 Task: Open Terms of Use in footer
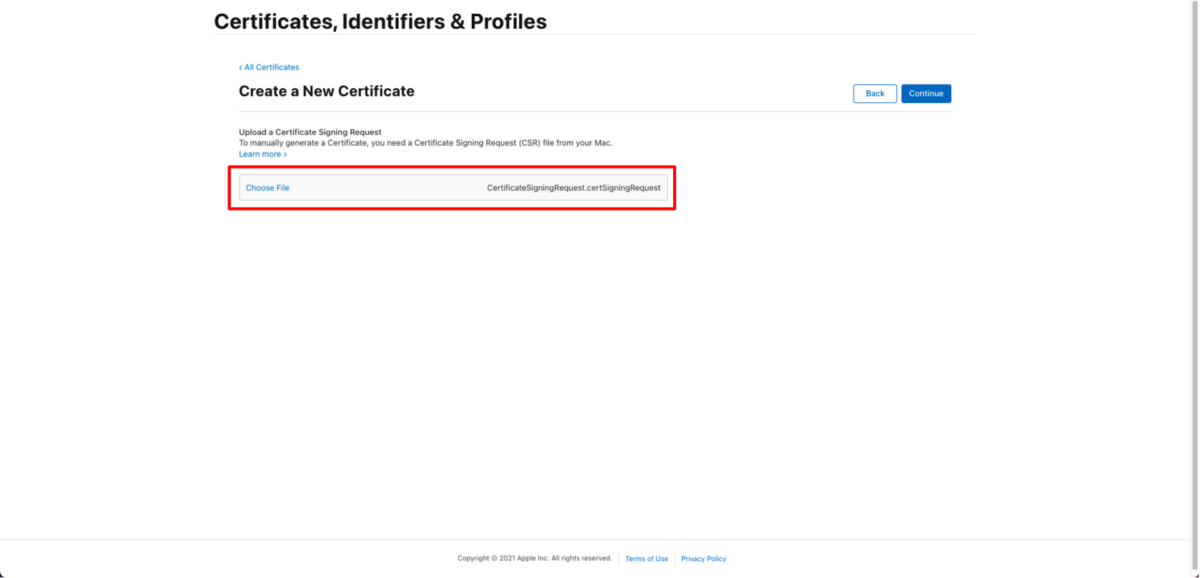coord(647,558)
